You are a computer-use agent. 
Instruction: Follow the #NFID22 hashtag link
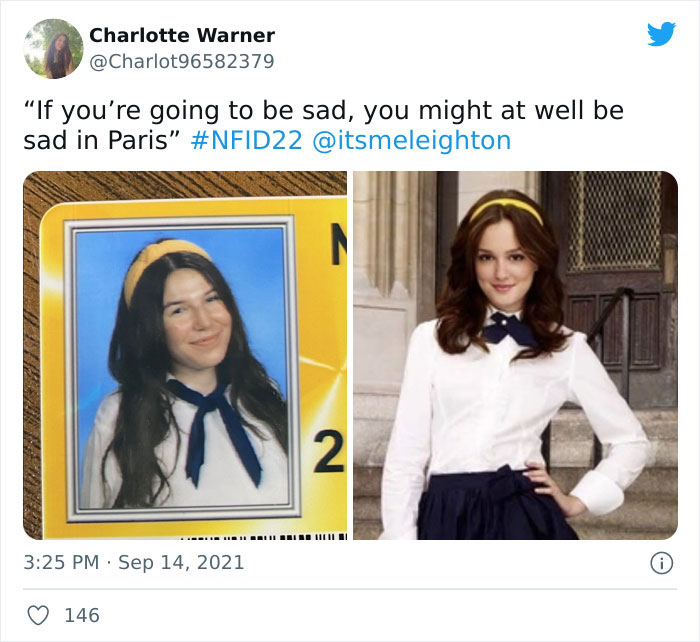tap(246, 140)
